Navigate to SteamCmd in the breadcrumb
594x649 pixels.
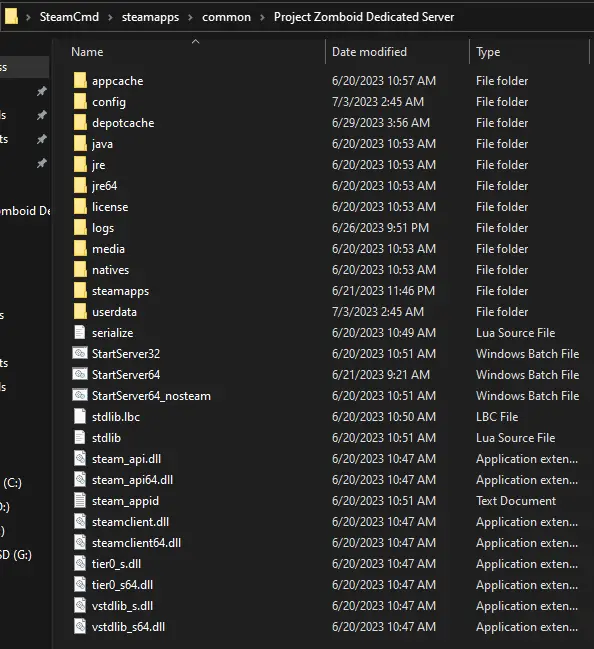point(69,17)
